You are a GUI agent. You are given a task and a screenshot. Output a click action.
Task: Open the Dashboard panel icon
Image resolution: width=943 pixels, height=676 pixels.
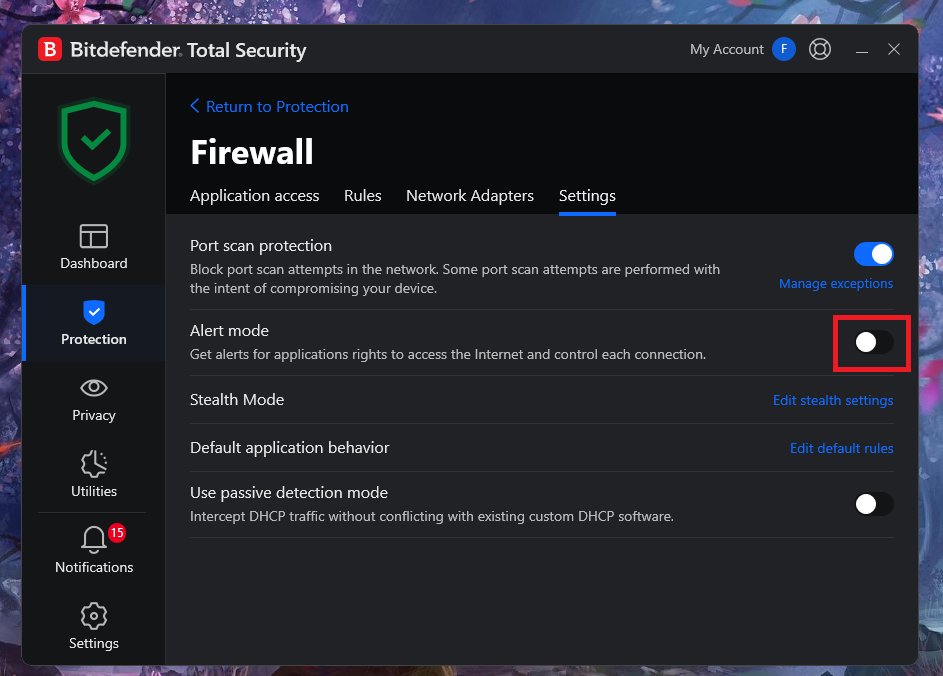94,236
